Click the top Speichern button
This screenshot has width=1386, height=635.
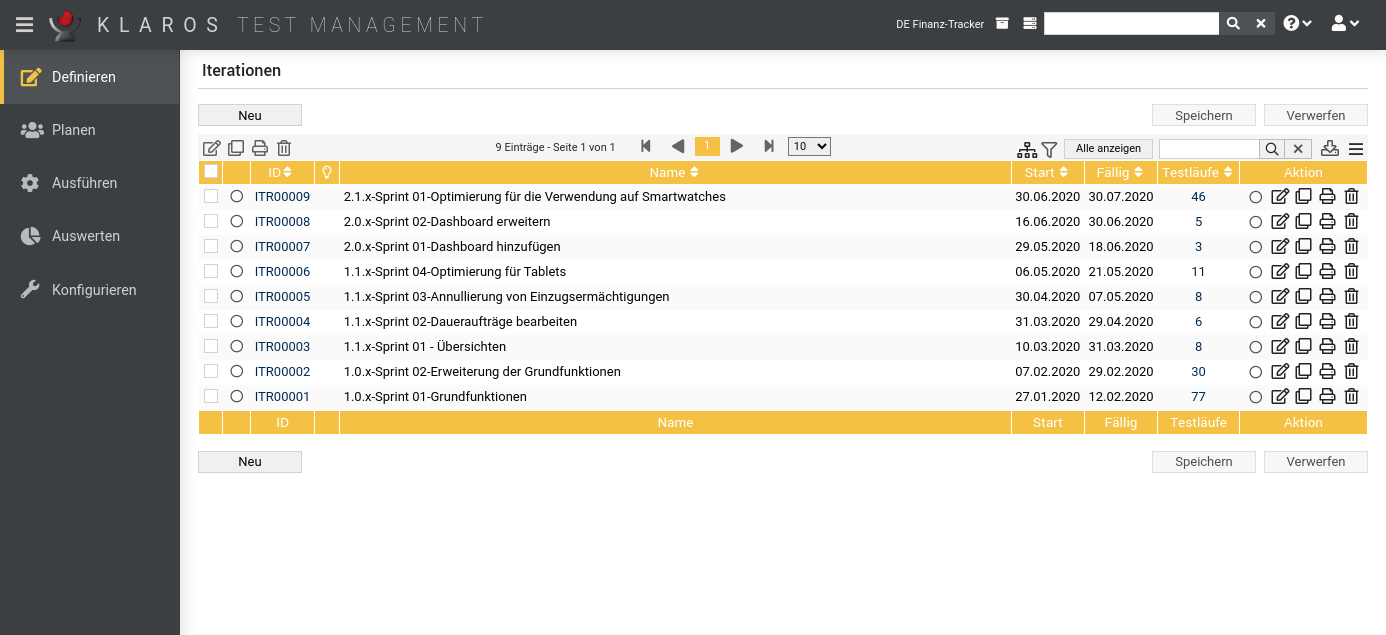point(1204,115)
